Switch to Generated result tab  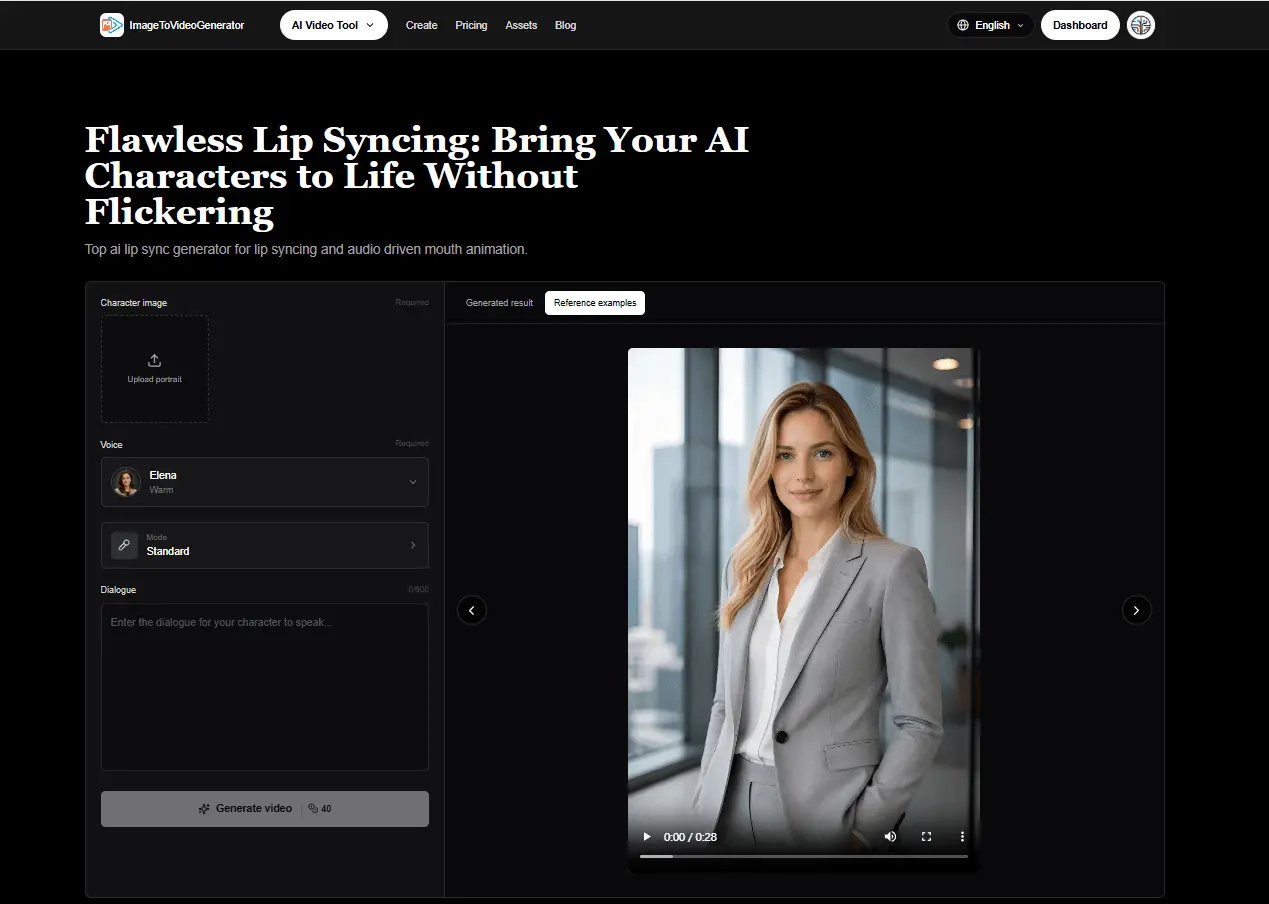tap(499, 303)
